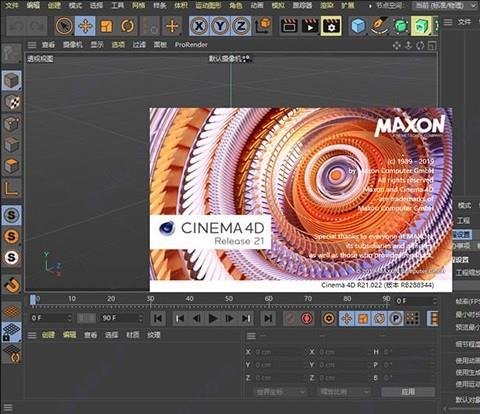Click toggle active view icon
Screen dimensions: 480x414
[x=432, y=45]
